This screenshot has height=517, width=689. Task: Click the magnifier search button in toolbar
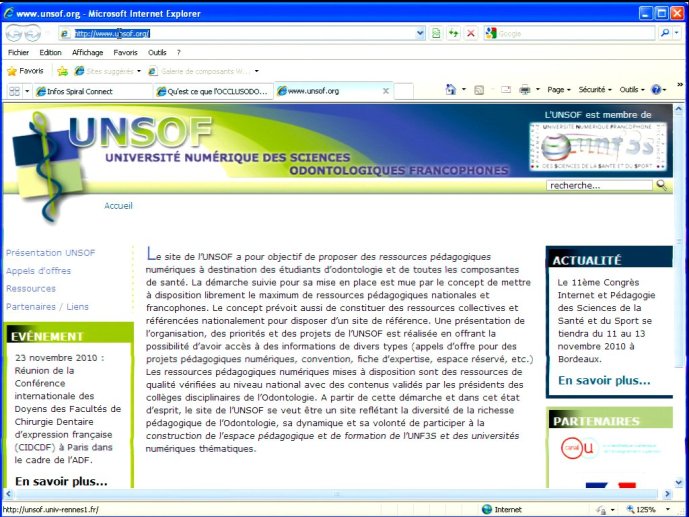tap(665, 33)
